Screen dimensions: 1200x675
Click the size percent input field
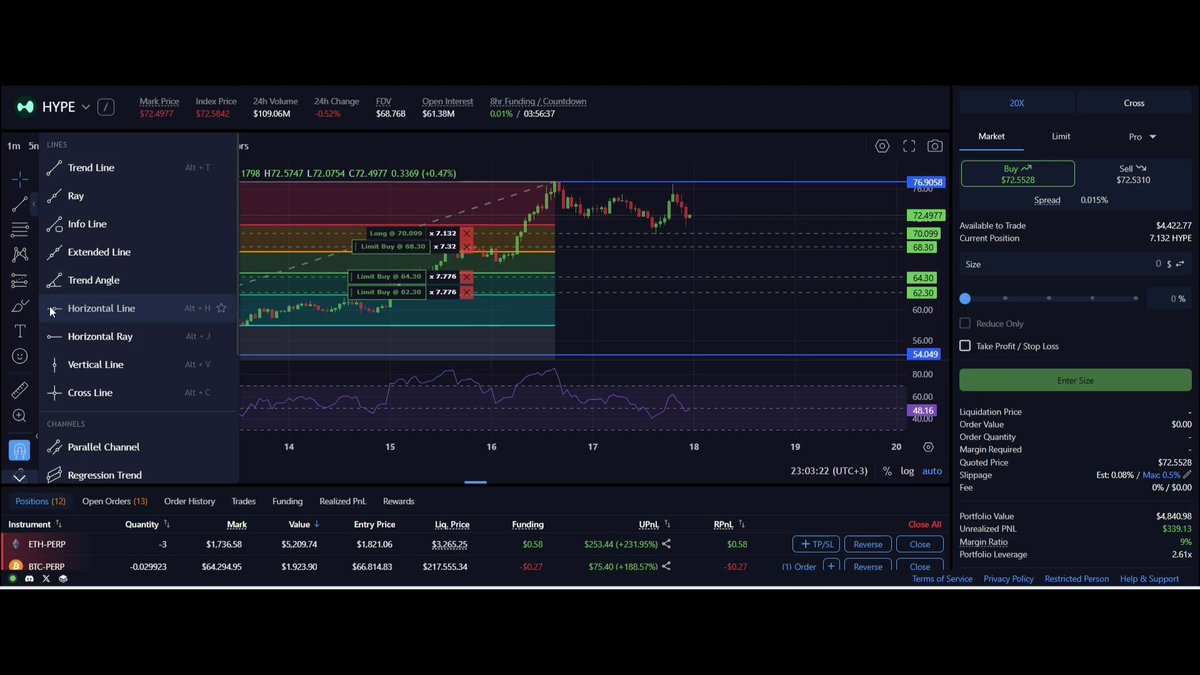point(1167,298)
